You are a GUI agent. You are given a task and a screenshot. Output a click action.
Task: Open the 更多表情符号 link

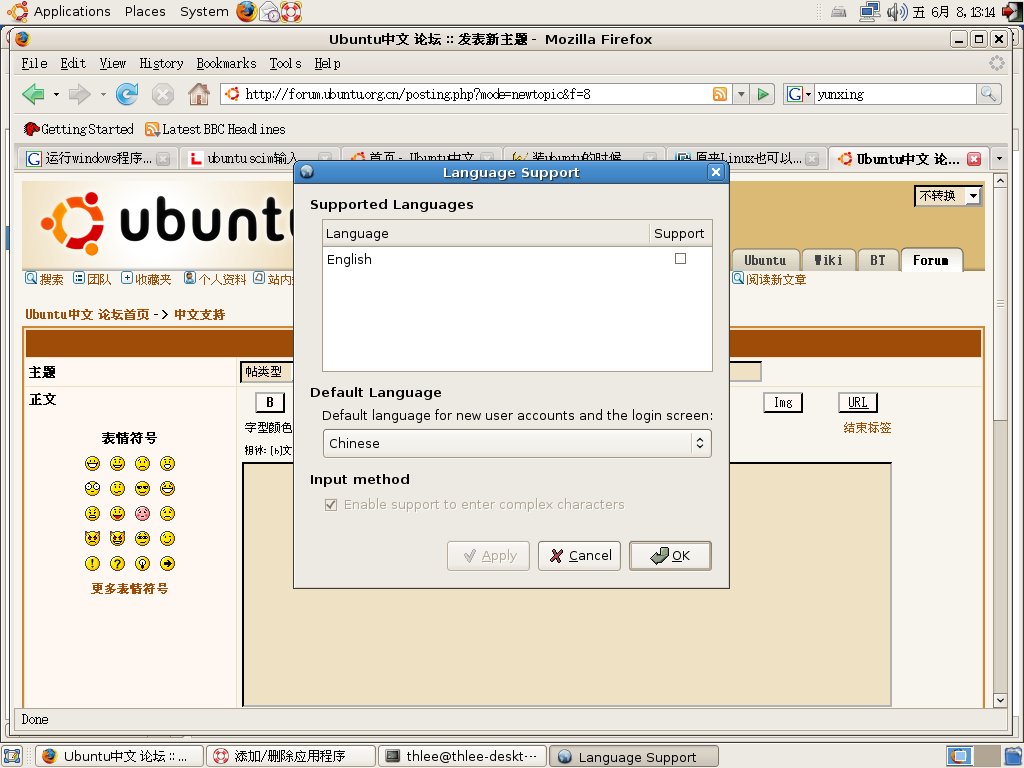pos(129,588)
